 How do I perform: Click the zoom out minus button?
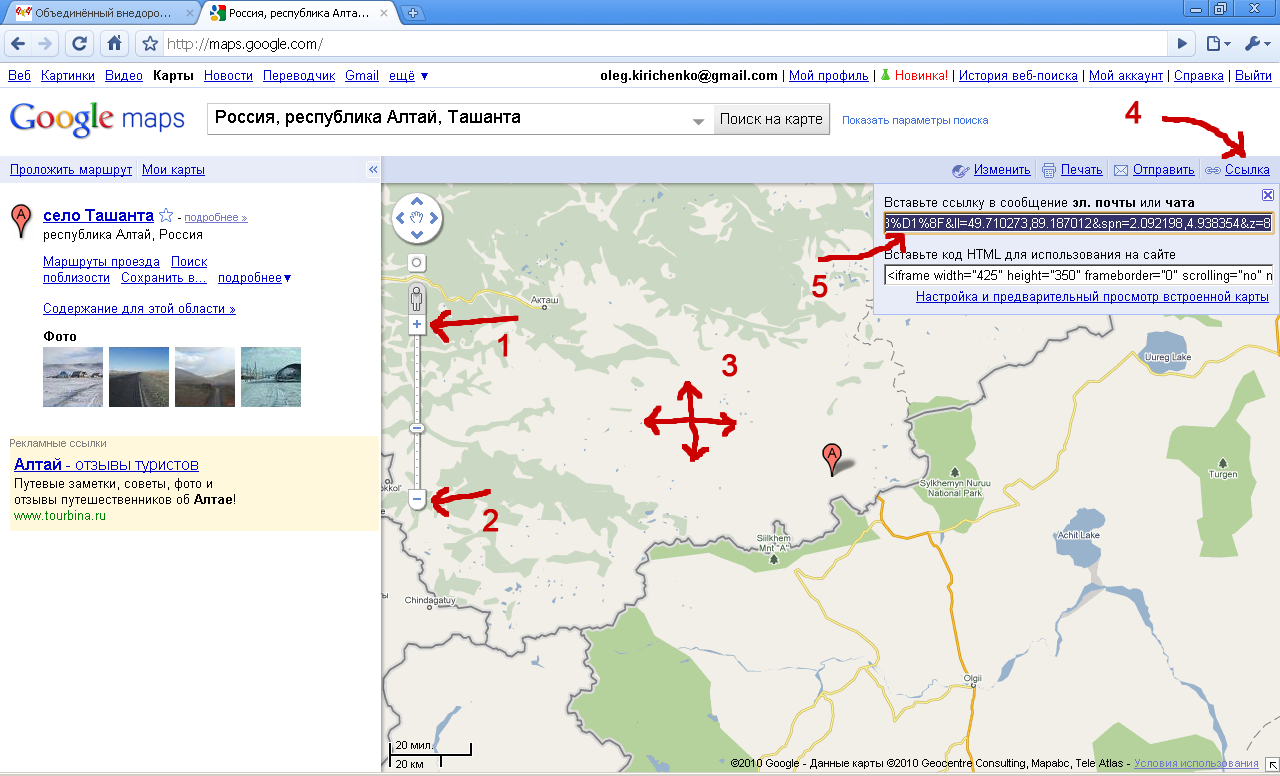pos(417,498)
